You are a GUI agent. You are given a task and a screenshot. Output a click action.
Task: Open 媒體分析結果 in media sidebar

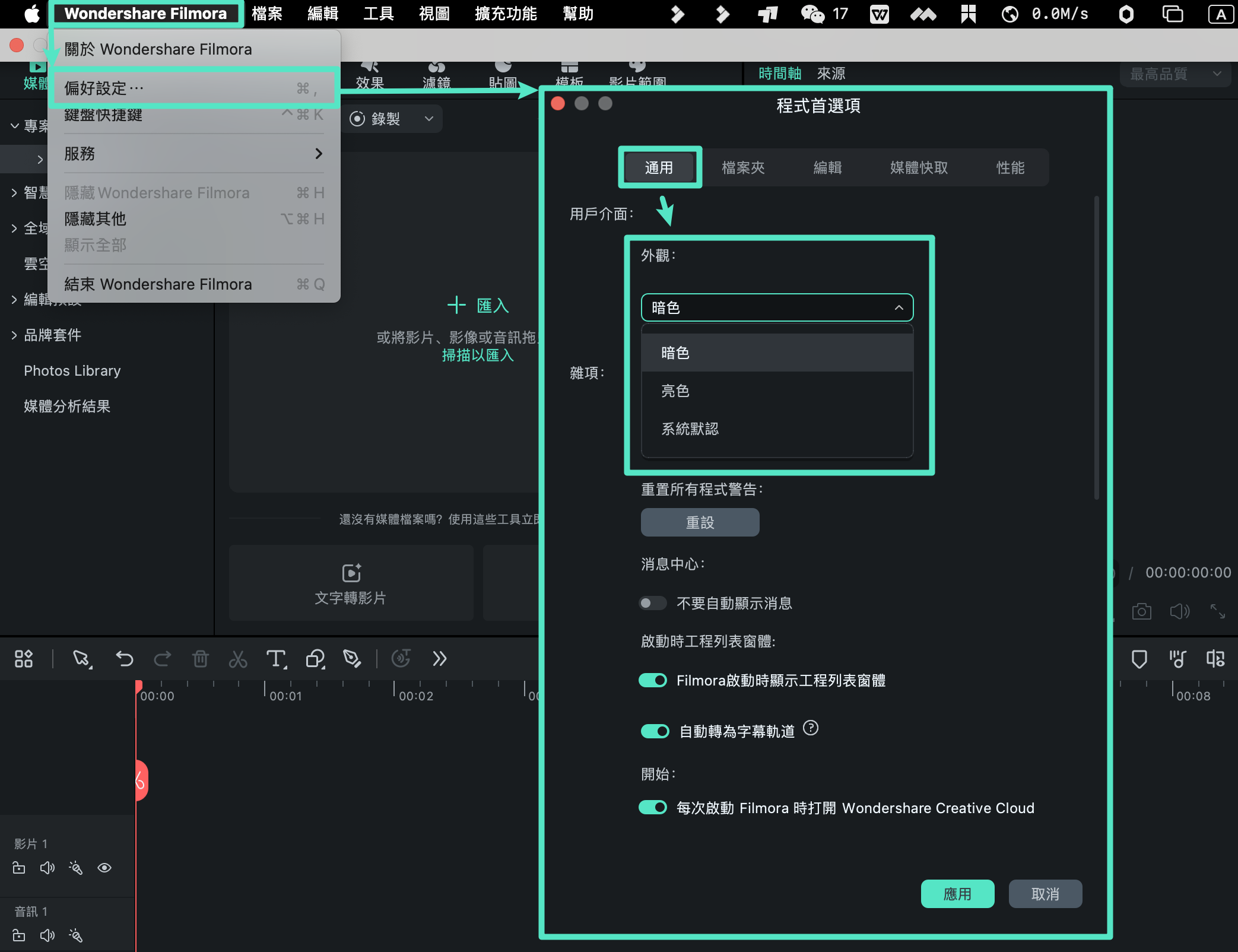pyautogui.click(x=67, y=407)
